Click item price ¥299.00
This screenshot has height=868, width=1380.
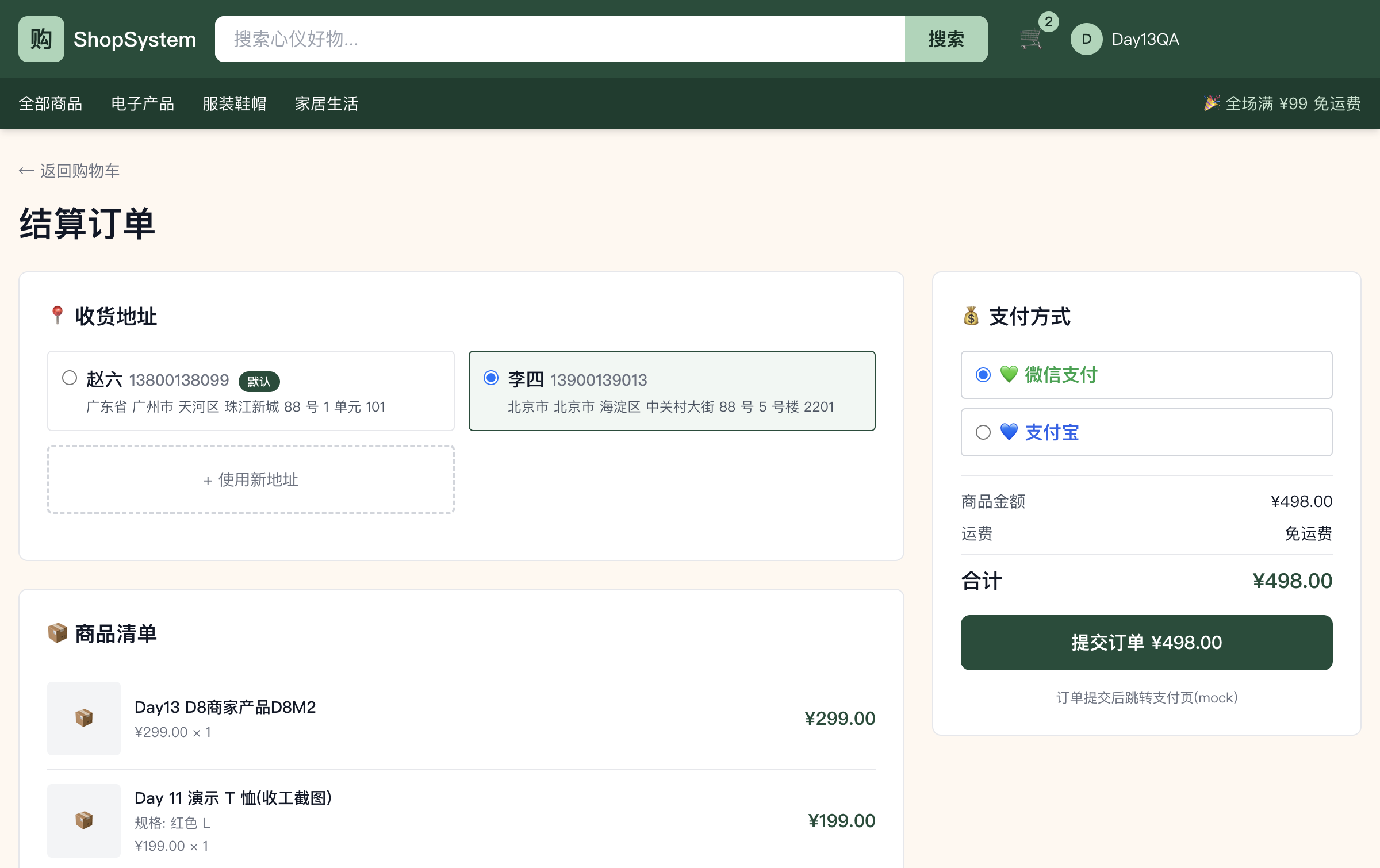click(839, 719)
